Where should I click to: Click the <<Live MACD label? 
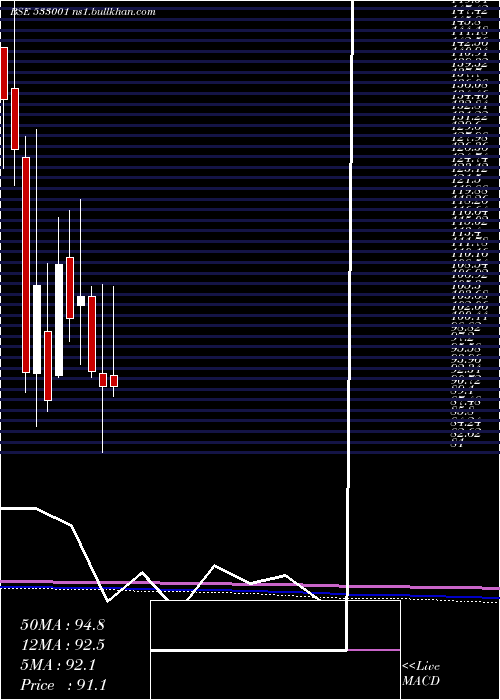(x=421, y=674)
